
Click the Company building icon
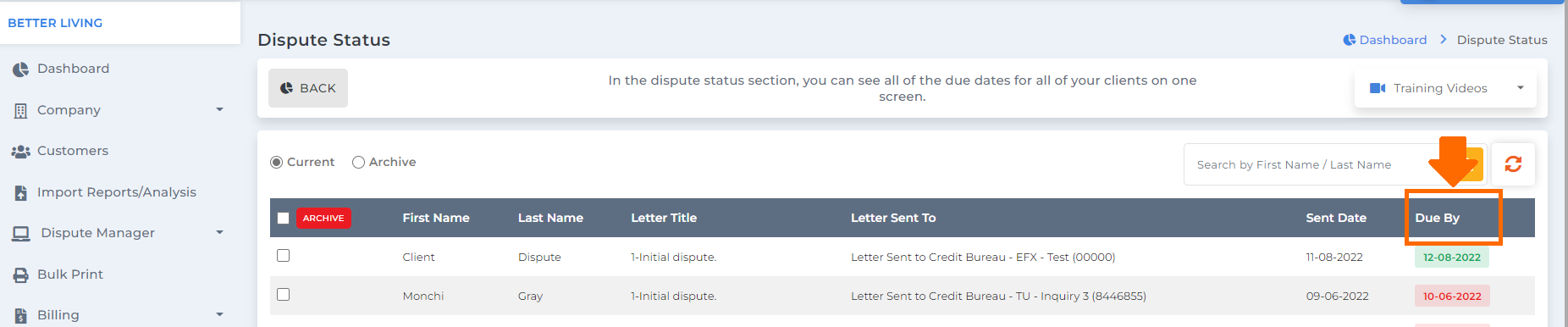[x=20, y=110]
